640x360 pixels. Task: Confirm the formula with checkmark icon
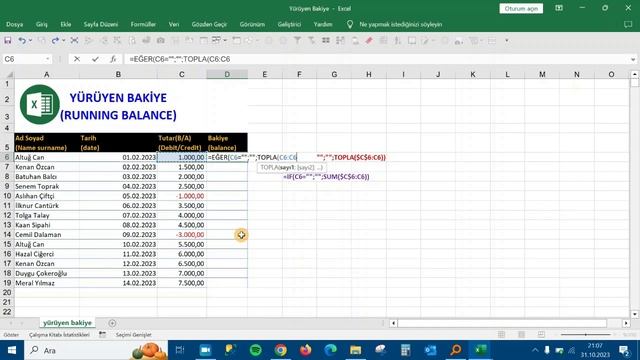tap(95, 59)
